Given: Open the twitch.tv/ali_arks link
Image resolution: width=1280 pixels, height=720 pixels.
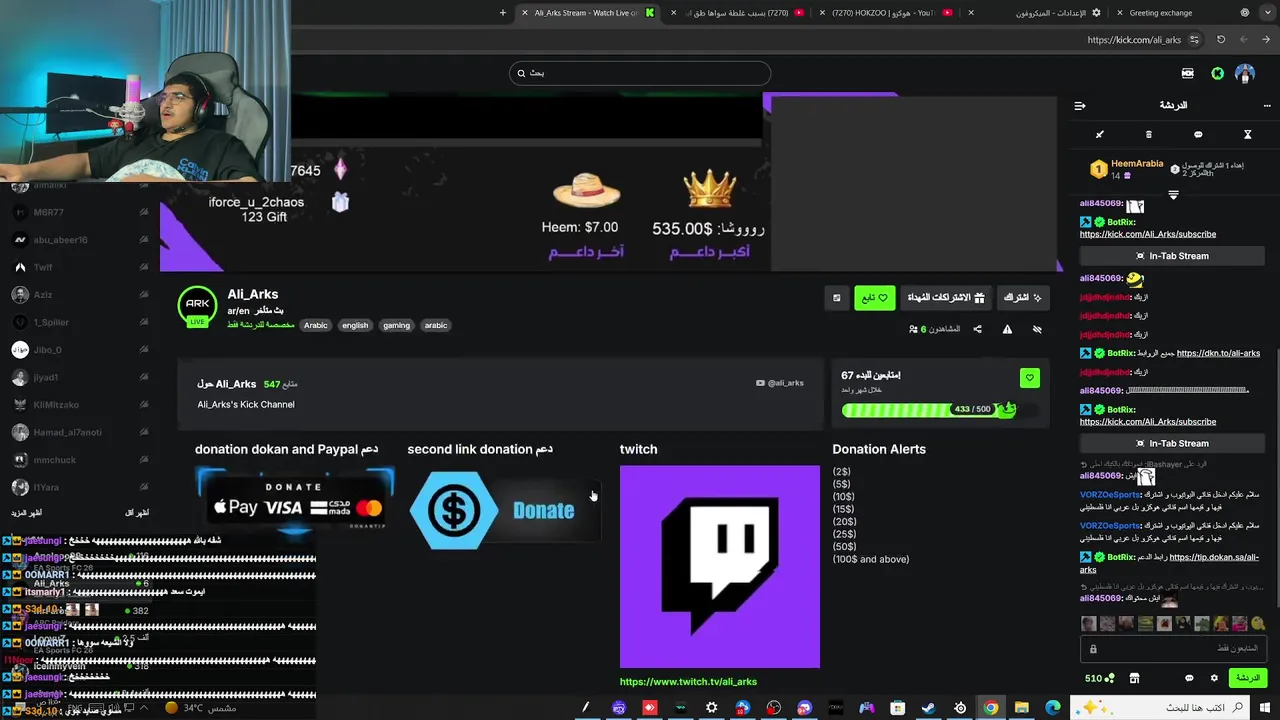Looking at the screenshot, I should pyautogui.click(x=688, y=682).
